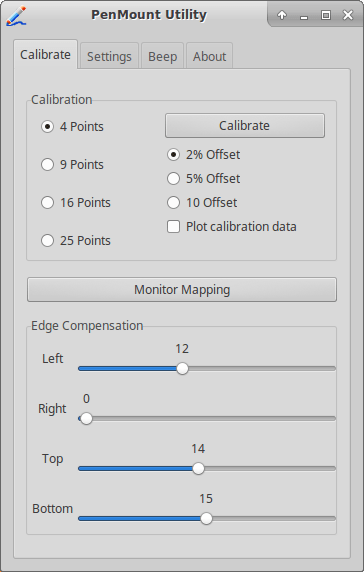Click the PenMount pen app icon
Viewport: 364px width, 572px height.
[x=16, y=16]
